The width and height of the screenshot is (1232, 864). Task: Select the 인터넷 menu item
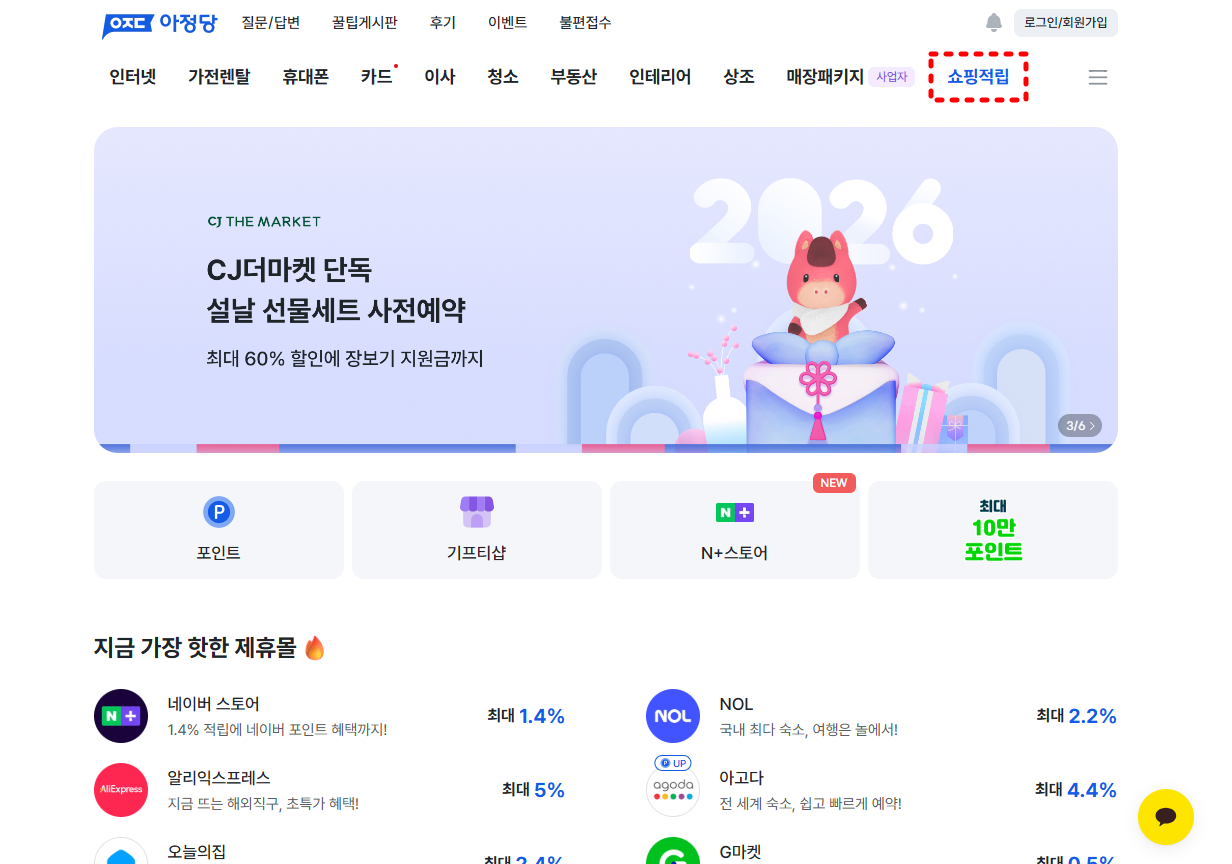click(133, 77)
